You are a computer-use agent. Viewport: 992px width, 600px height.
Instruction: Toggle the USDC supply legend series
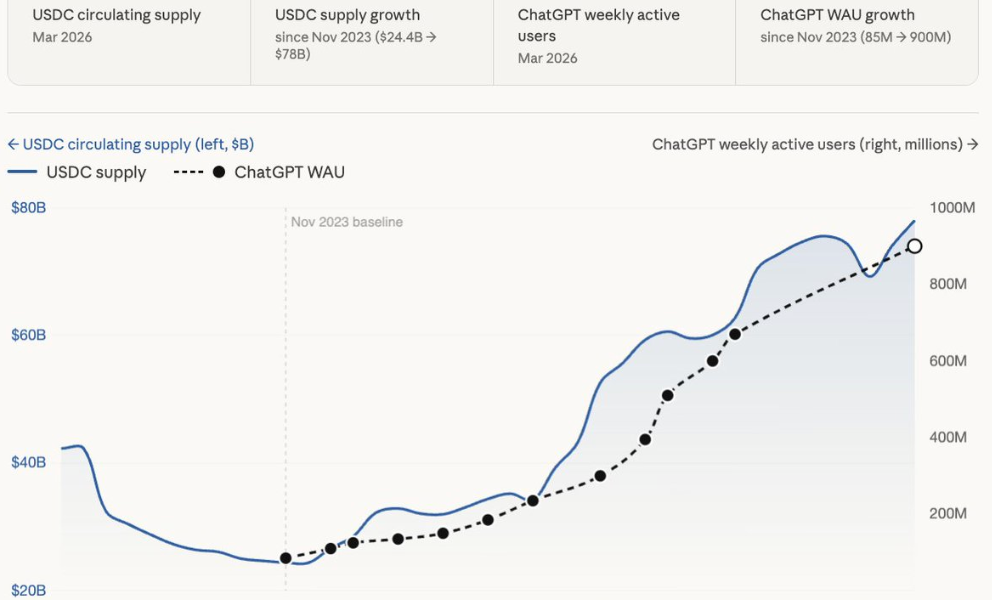[x=96, y=172]
